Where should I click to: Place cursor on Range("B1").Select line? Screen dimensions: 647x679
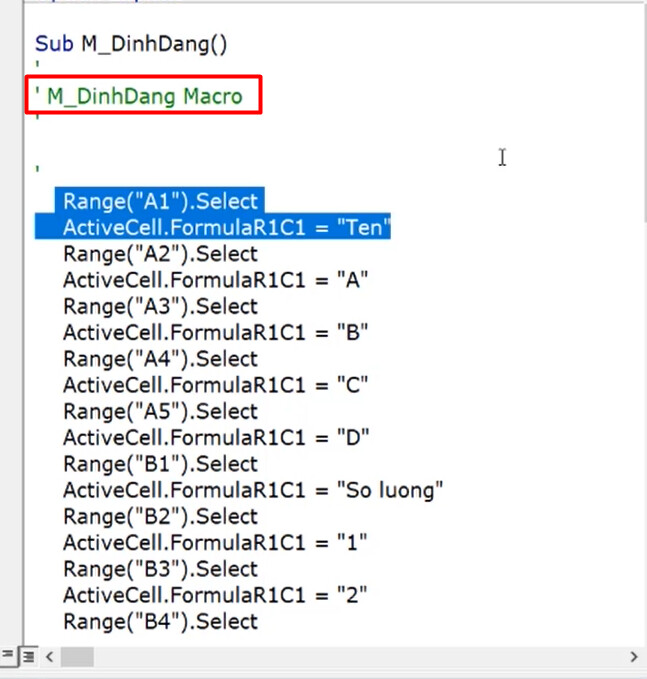(160, 464)
